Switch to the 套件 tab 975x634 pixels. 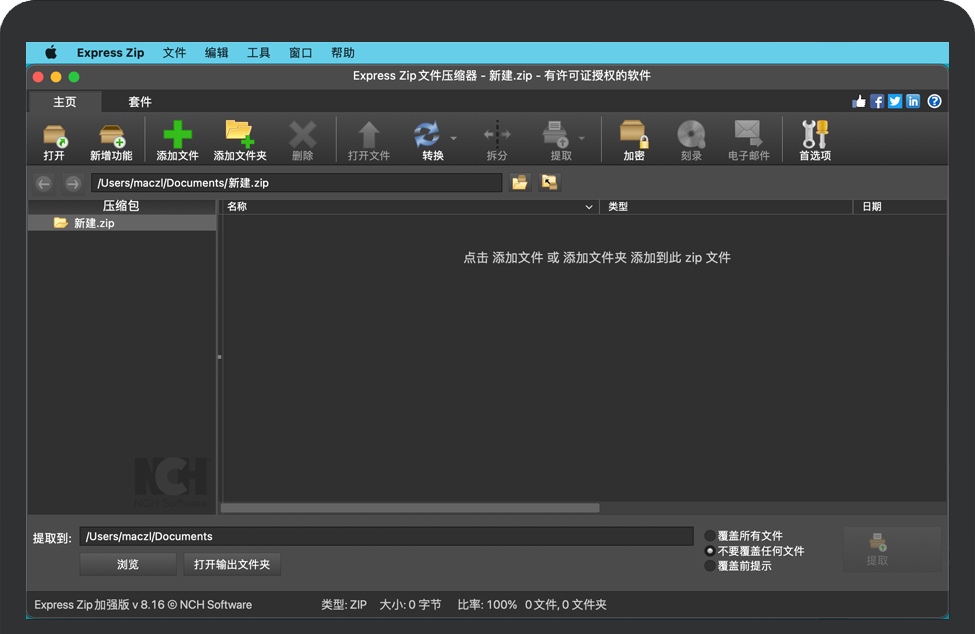coord(140,101)
